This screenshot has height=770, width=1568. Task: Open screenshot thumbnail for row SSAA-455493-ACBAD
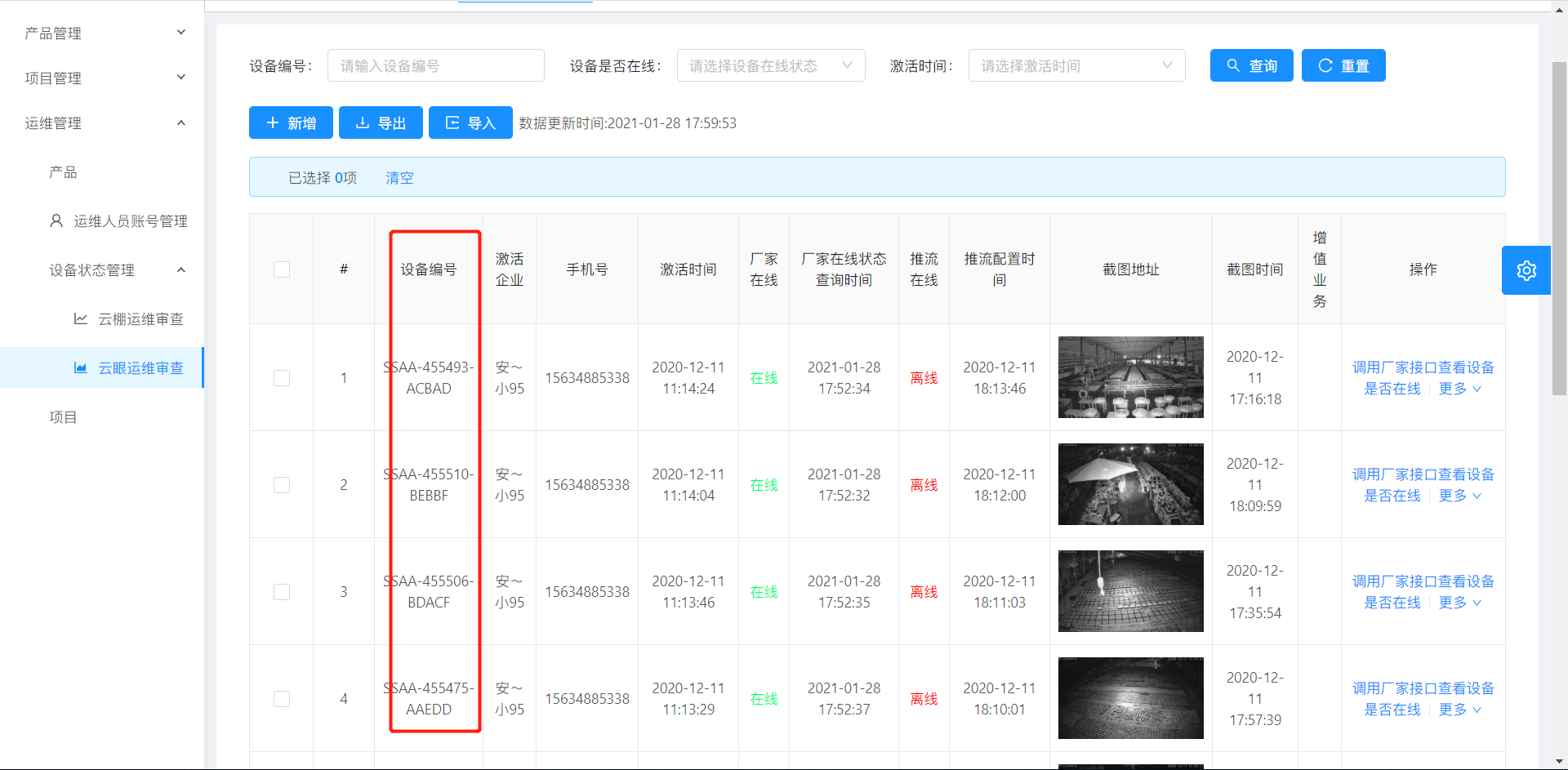point(1130,377)
